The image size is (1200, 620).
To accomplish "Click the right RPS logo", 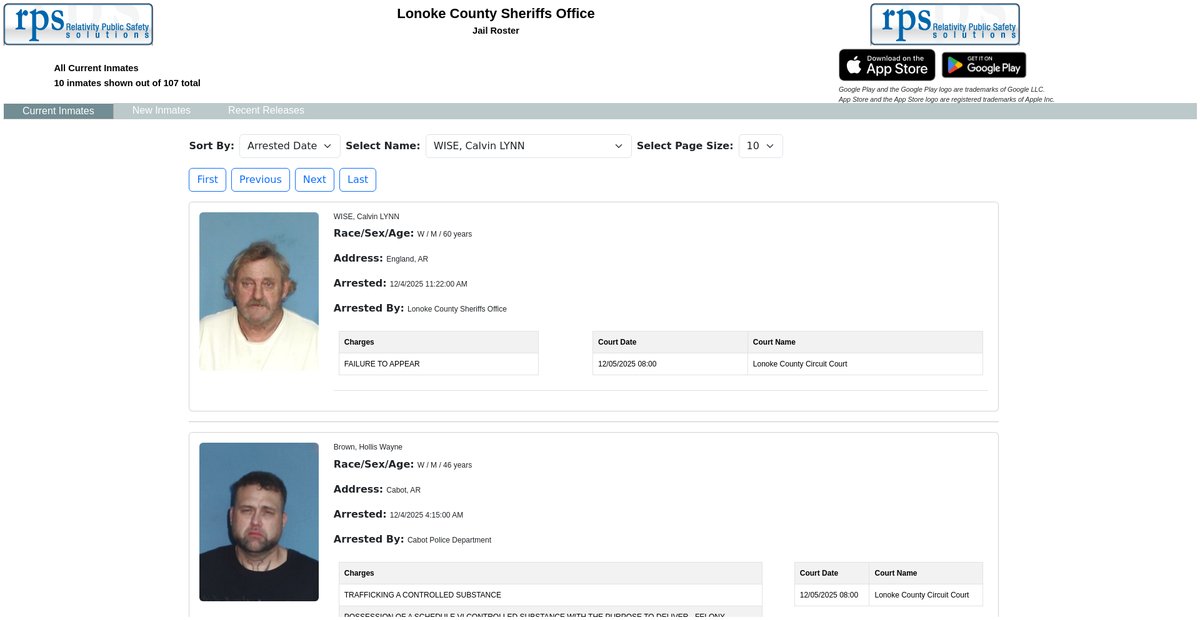I will (x=944, y=24).
